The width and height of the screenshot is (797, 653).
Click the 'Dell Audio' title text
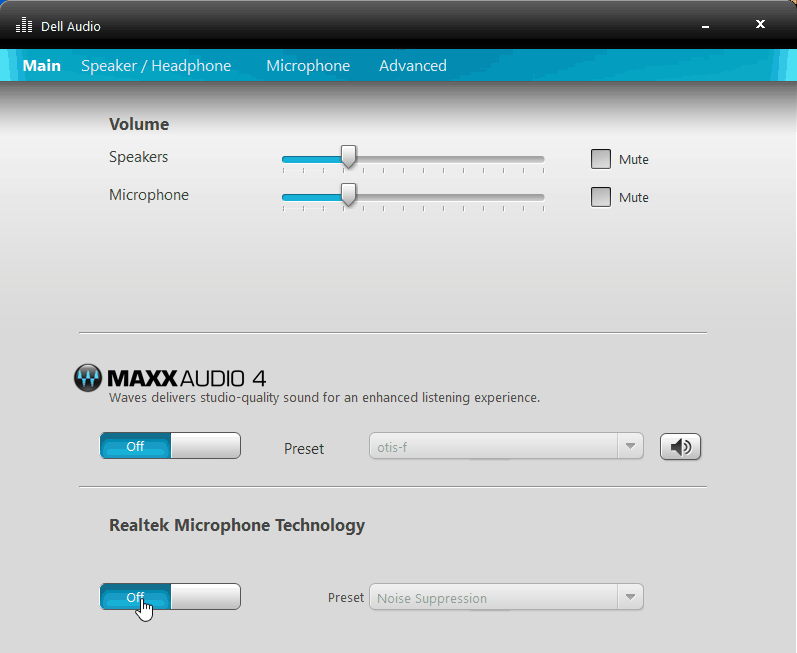pyautogui.click(x=71, y=26)
